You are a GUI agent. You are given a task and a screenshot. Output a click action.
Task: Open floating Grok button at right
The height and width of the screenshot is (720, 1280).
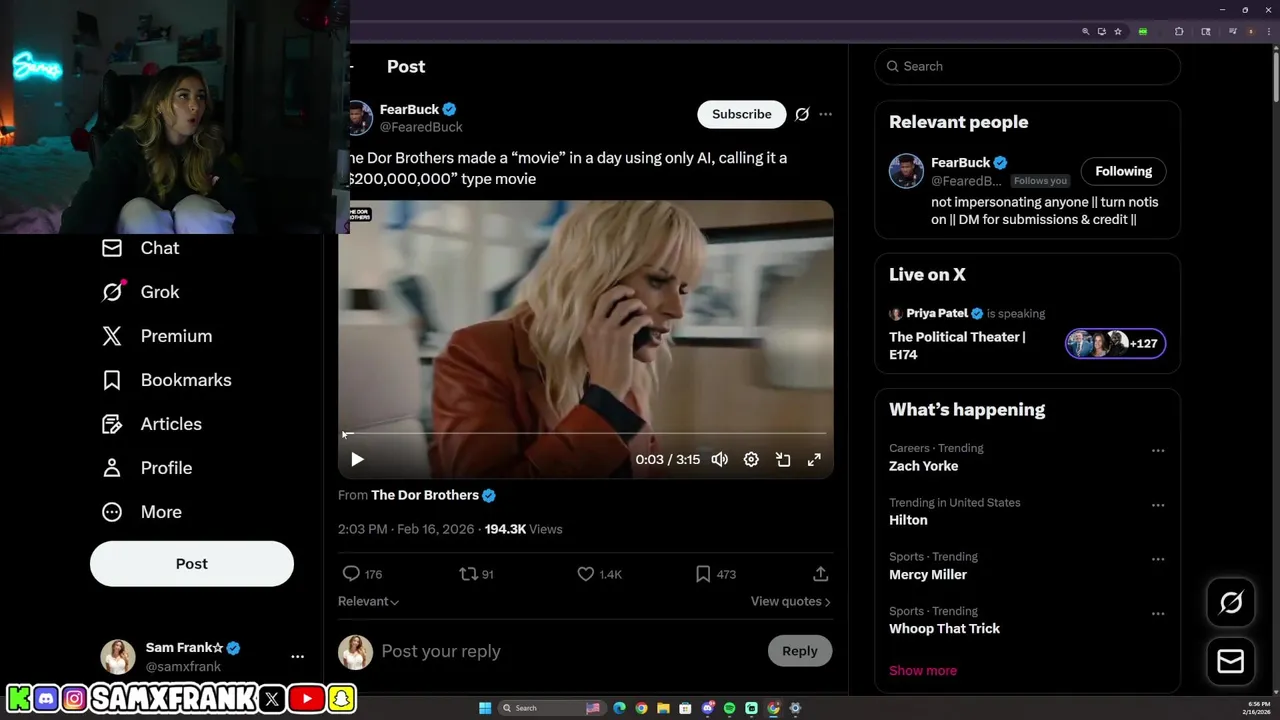tap(1231, 602)
